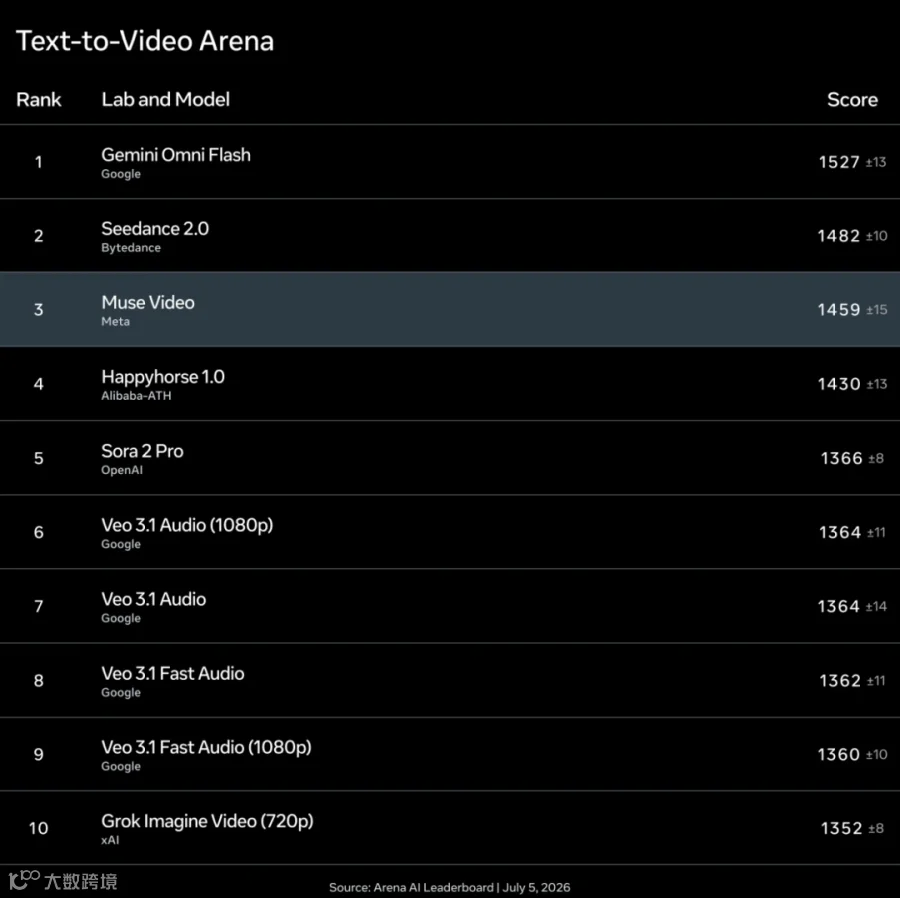Click the xAI lab label under Grok
This screenshot has width=900, height=898.
110,840
